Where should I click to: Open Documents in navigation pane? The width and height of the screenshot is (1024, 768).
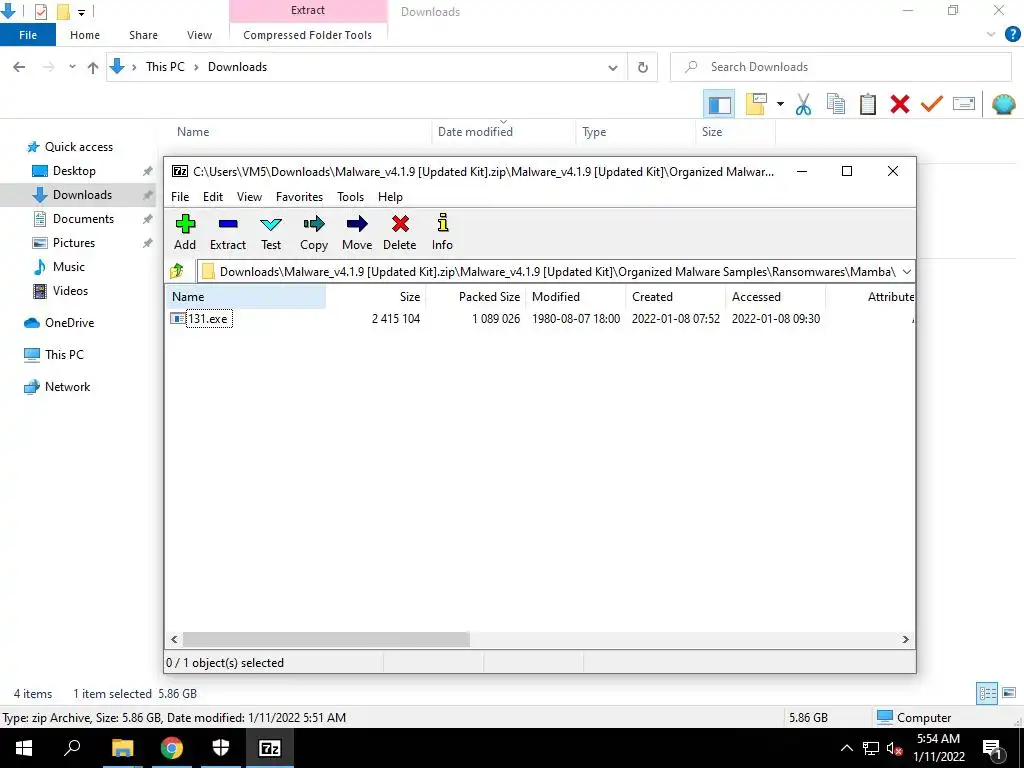pyautogui.click(x=83, y=219)
